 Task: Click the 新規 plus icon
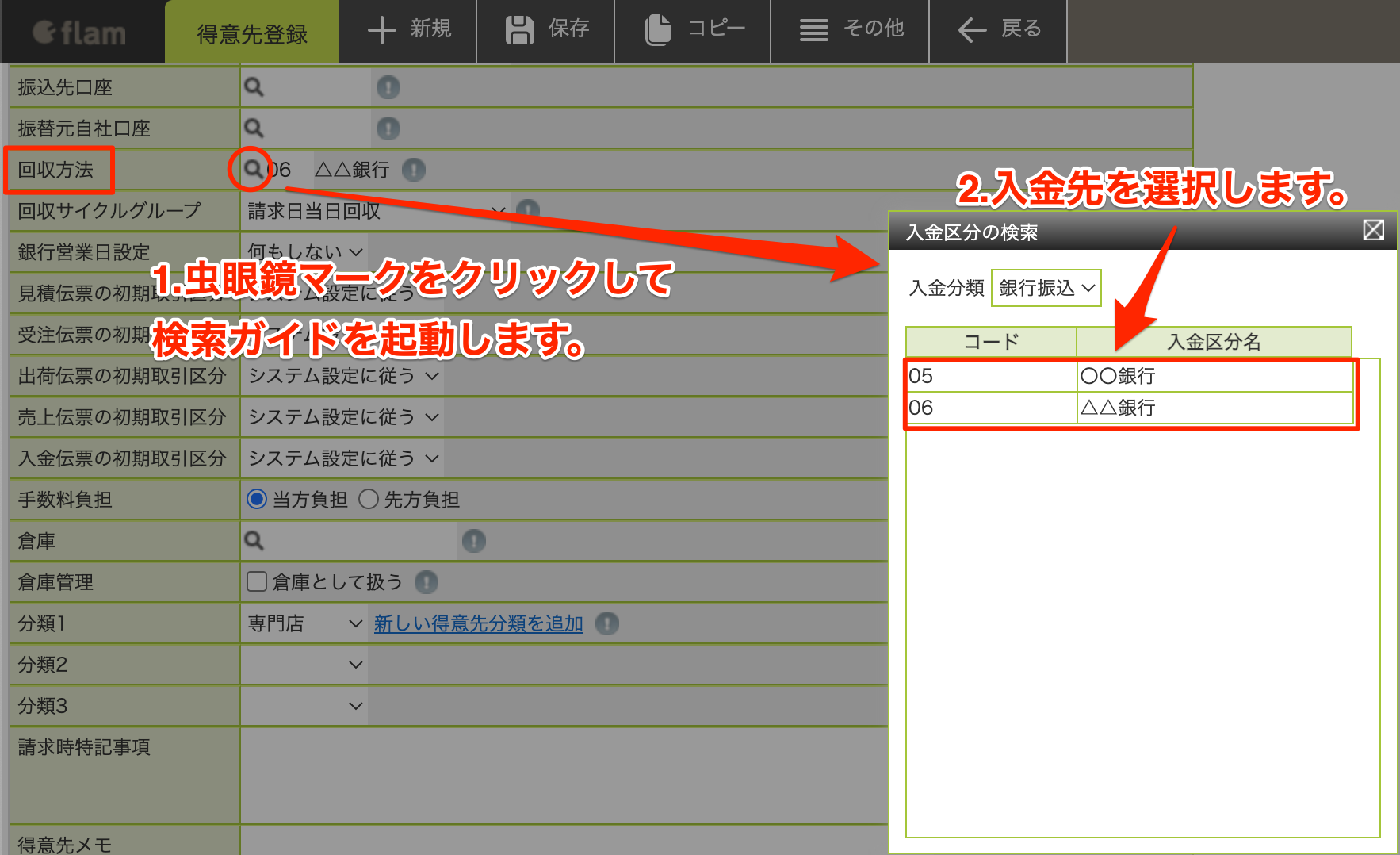click(x=381, y=30)
